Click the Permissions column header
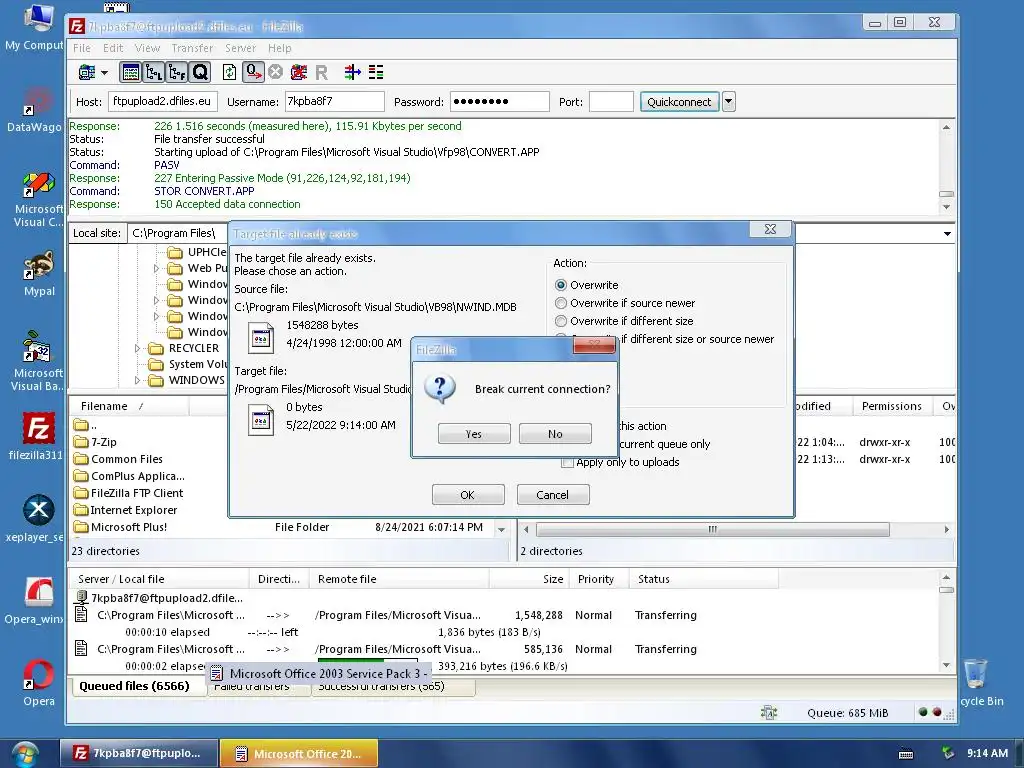 click(891, 406)
